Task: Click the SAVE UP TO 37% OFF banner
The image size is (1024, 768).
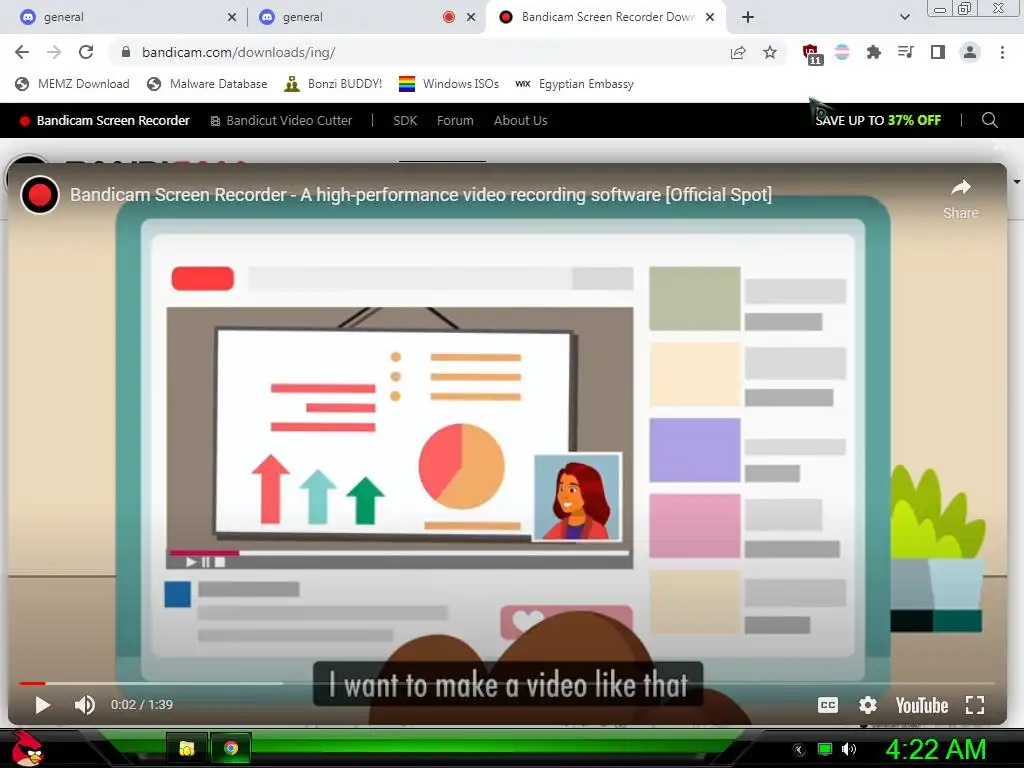Action: [x=878, y=120]
